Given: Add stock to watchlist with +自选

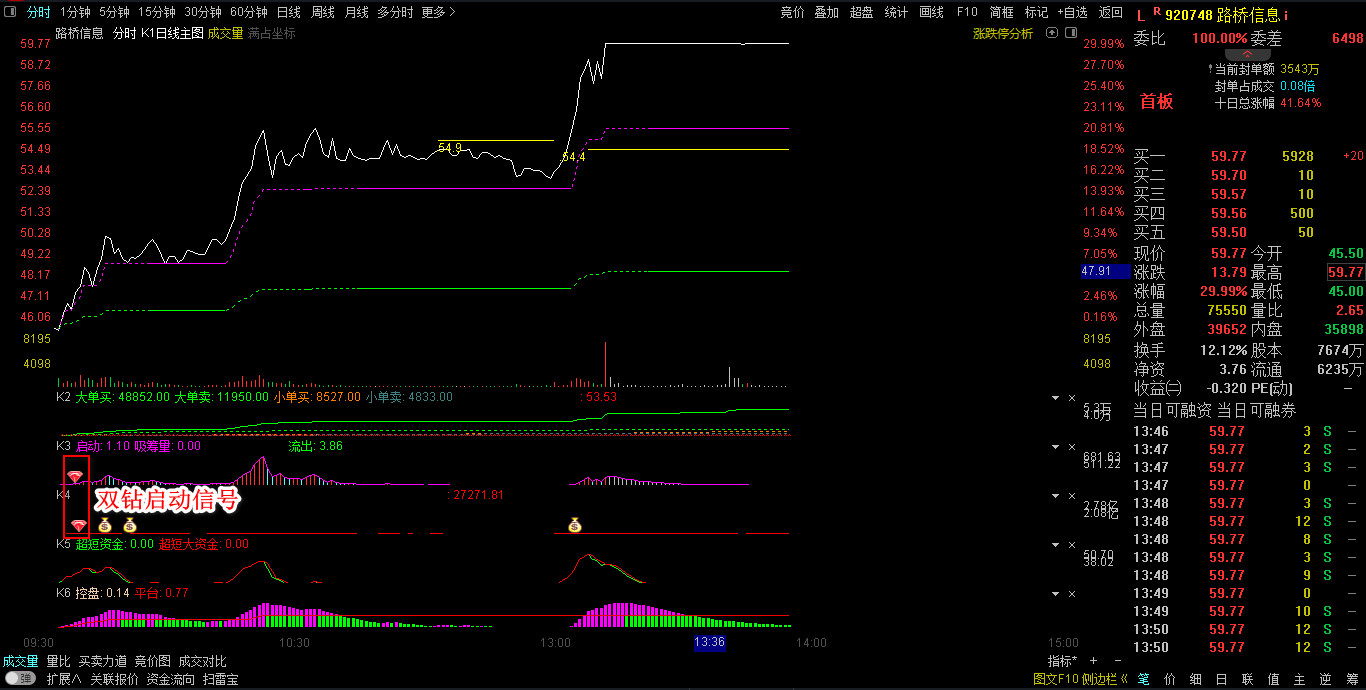Looking at the screenshot, I should 1072,12.
